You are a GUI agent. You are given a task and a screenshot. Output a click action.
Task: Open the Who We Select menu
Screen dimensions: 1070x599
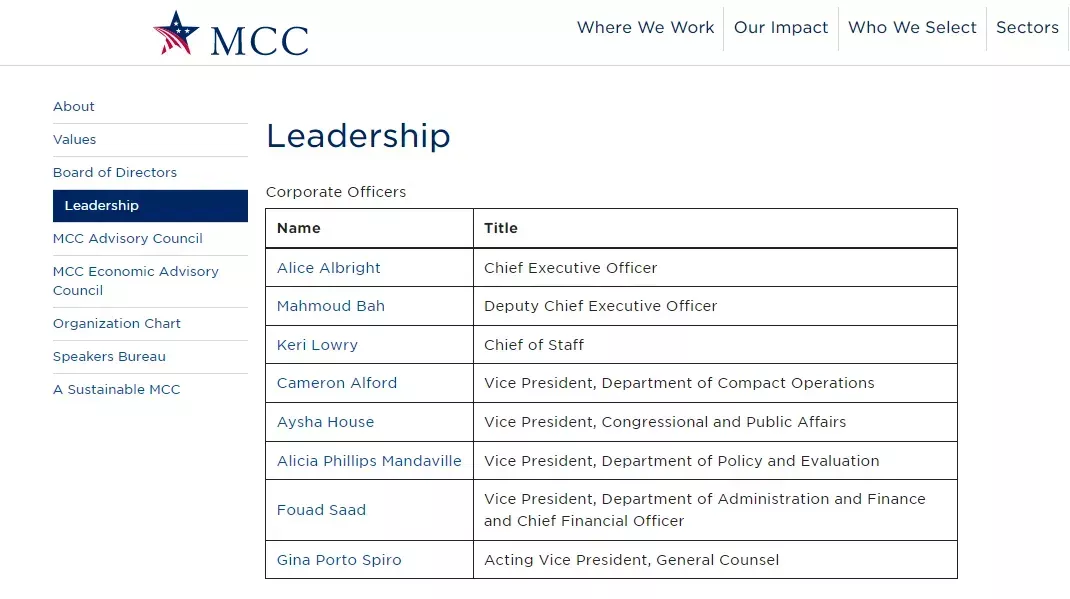point(912,28)
